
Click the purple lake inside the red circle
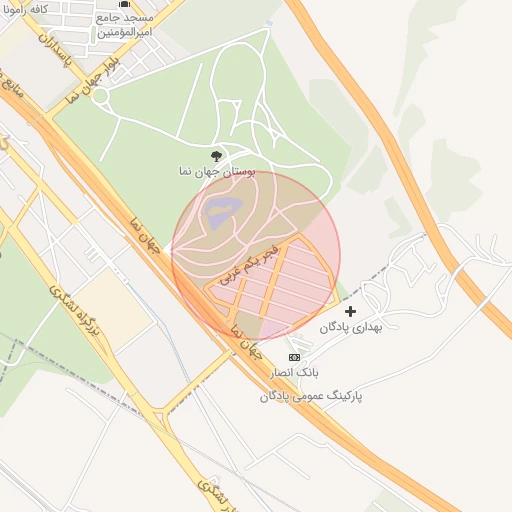[x=221, y=212]
